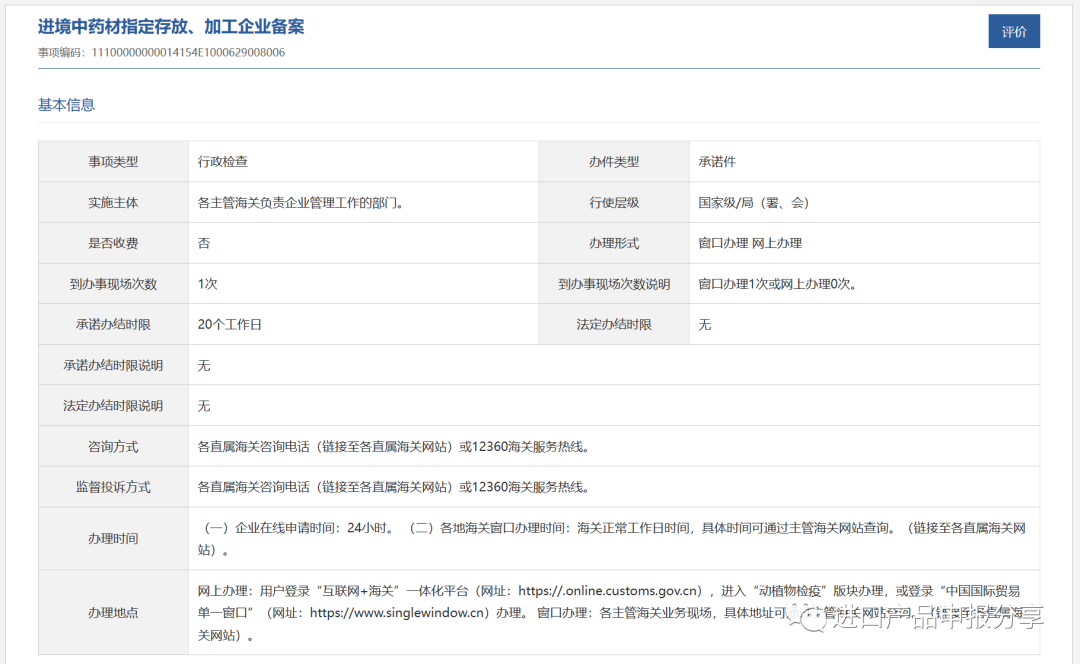Click the 窗口办理1次或网上办理0次 cell

click(775, 283)
